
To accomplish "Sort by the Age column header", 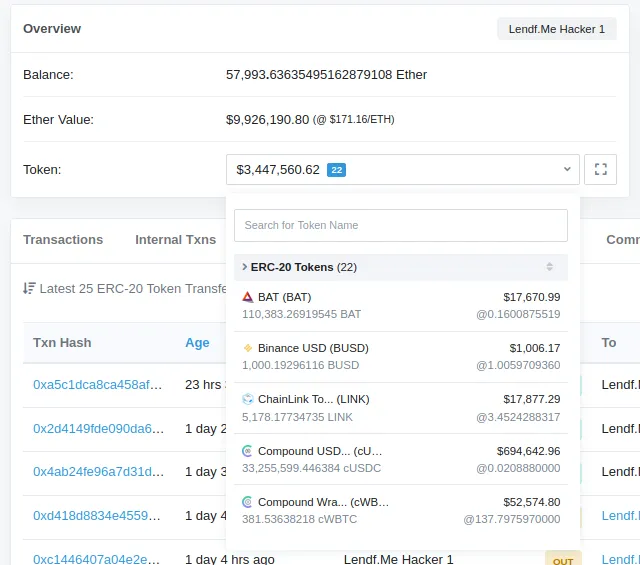I will (x=197, y=343).
